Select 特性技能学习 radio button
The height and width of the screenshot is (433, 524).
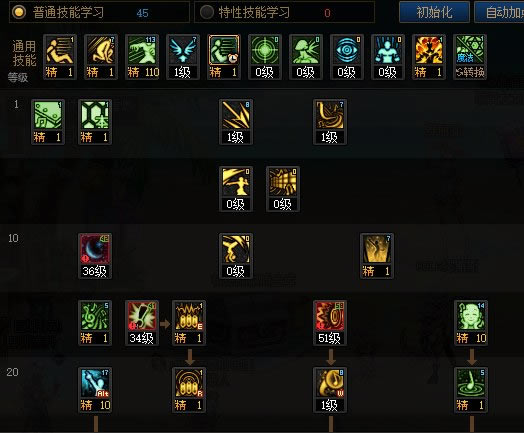[207, 12]
